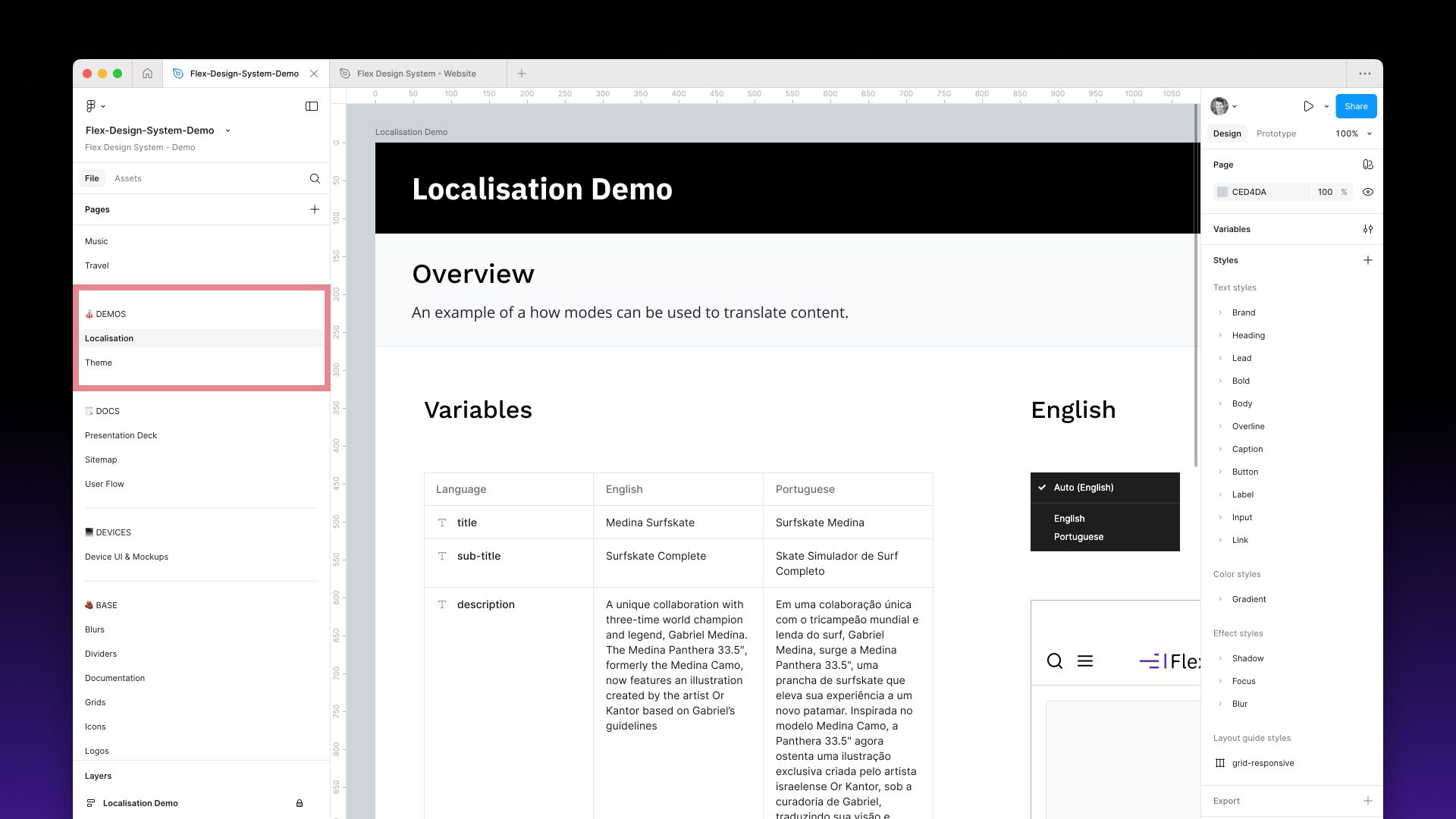This screenshot has width=1456, height=819.
Task: Click the search icon in file panel
Action: coord(315,179)
